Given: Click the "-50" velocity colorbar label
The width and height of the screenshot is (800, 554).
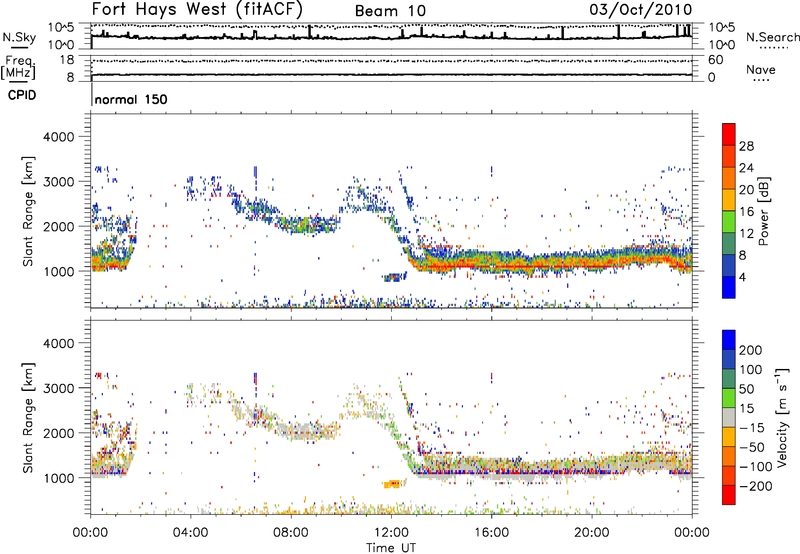Looking at the screenshot, I should (x=752, y=447).
